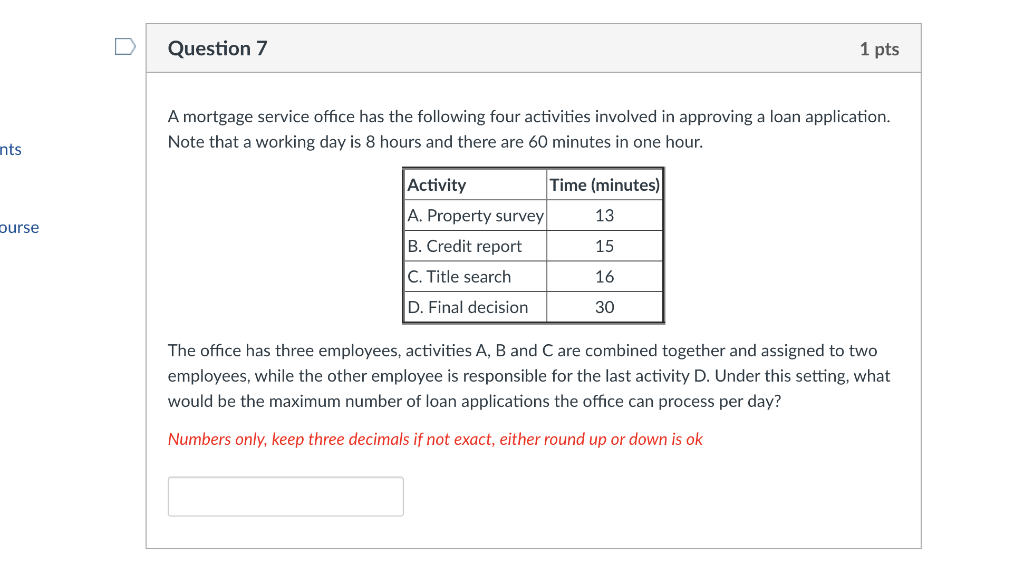Click the value 15 in the table

point(604,245)
